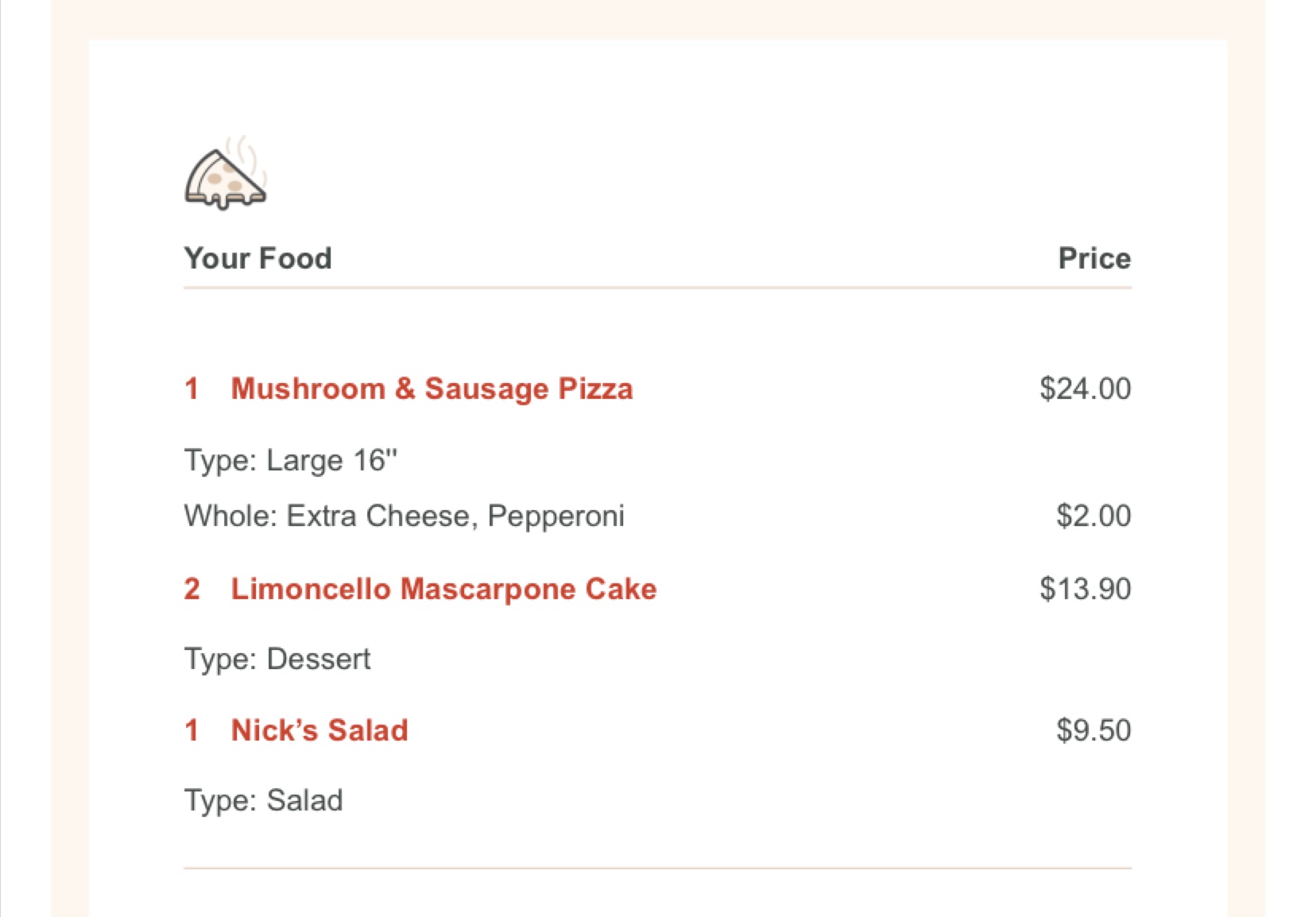The width and height of the screenshot is (1316, 917).
Task: Open the Mushroom & Sausage Pizza item
Action: click(x=432, y=389)
